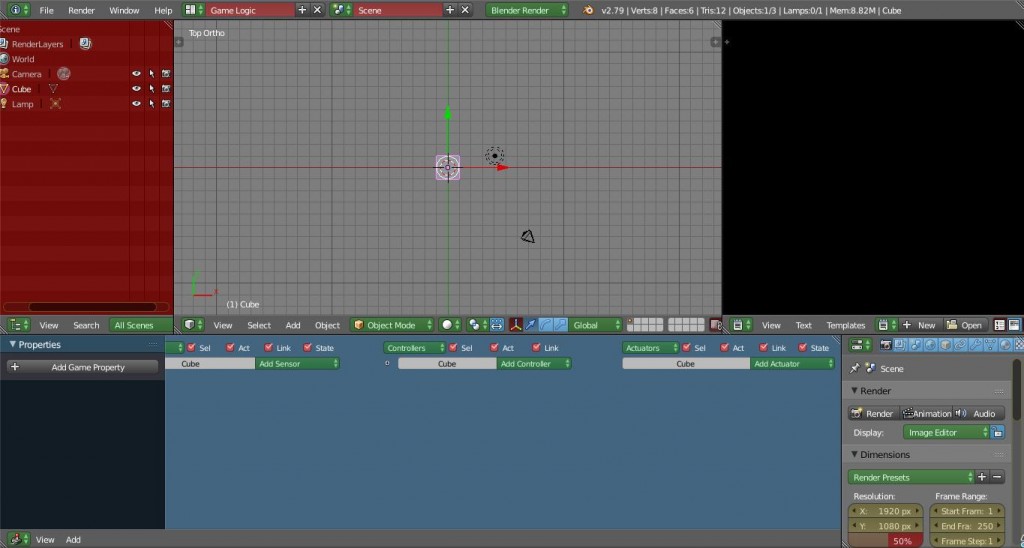Open the Add Sensor dropdown
The height and width of the screenshot is (548, 1024).
[297, 364]
